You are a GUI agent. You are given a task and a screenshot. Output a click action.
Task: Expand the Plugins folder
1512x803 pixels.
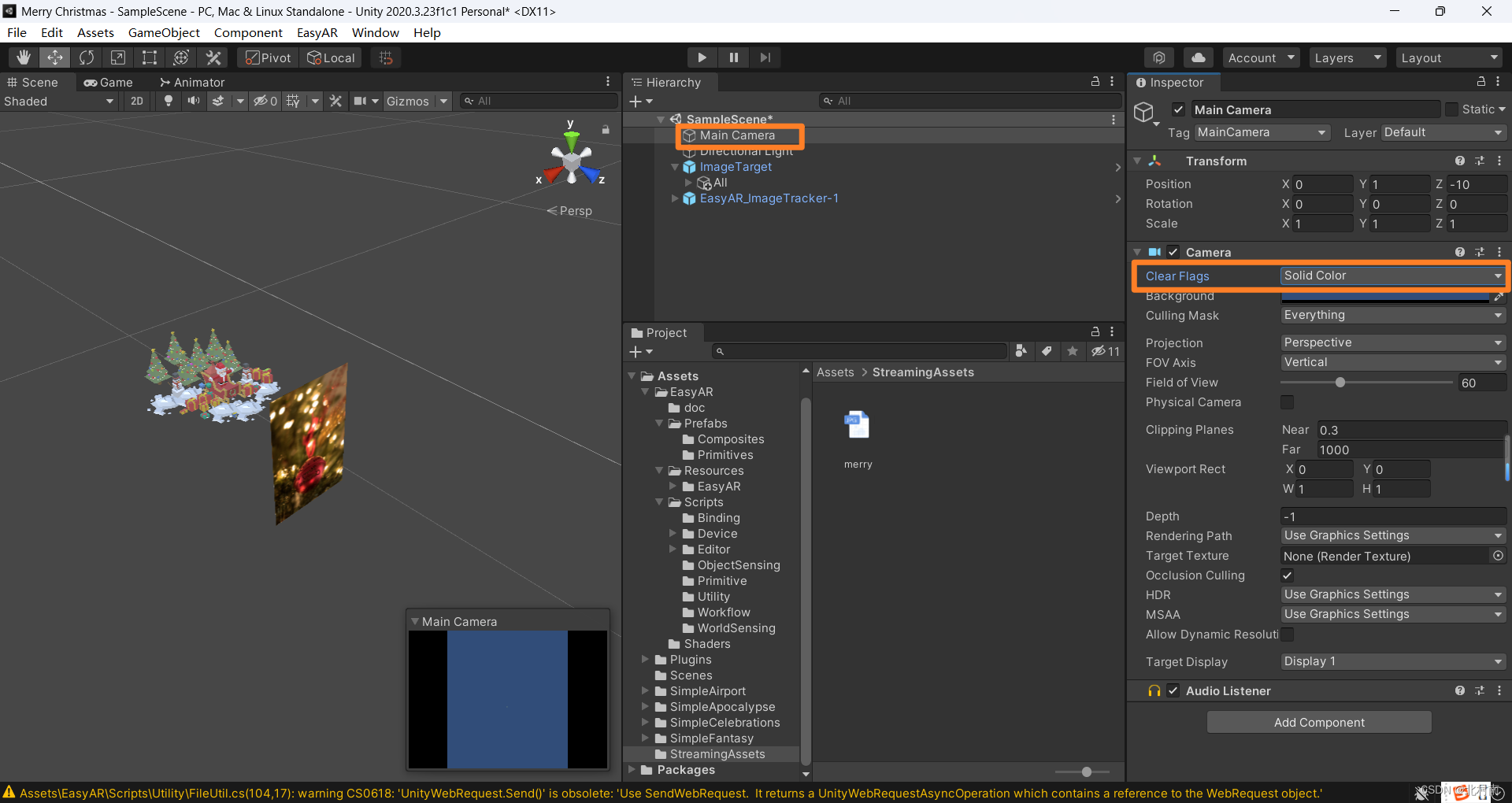pyautogui.click(x=645, y=659)
